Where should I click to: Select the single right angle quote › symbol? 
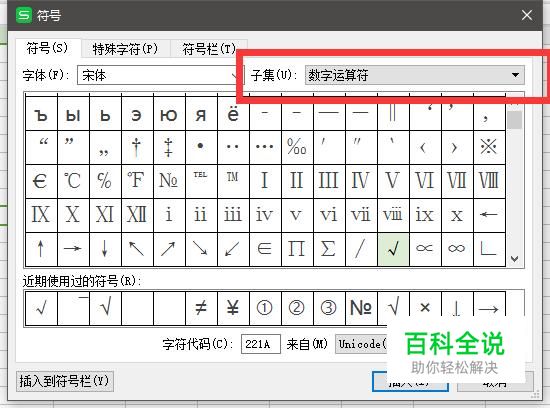click(x=457, y=147)
